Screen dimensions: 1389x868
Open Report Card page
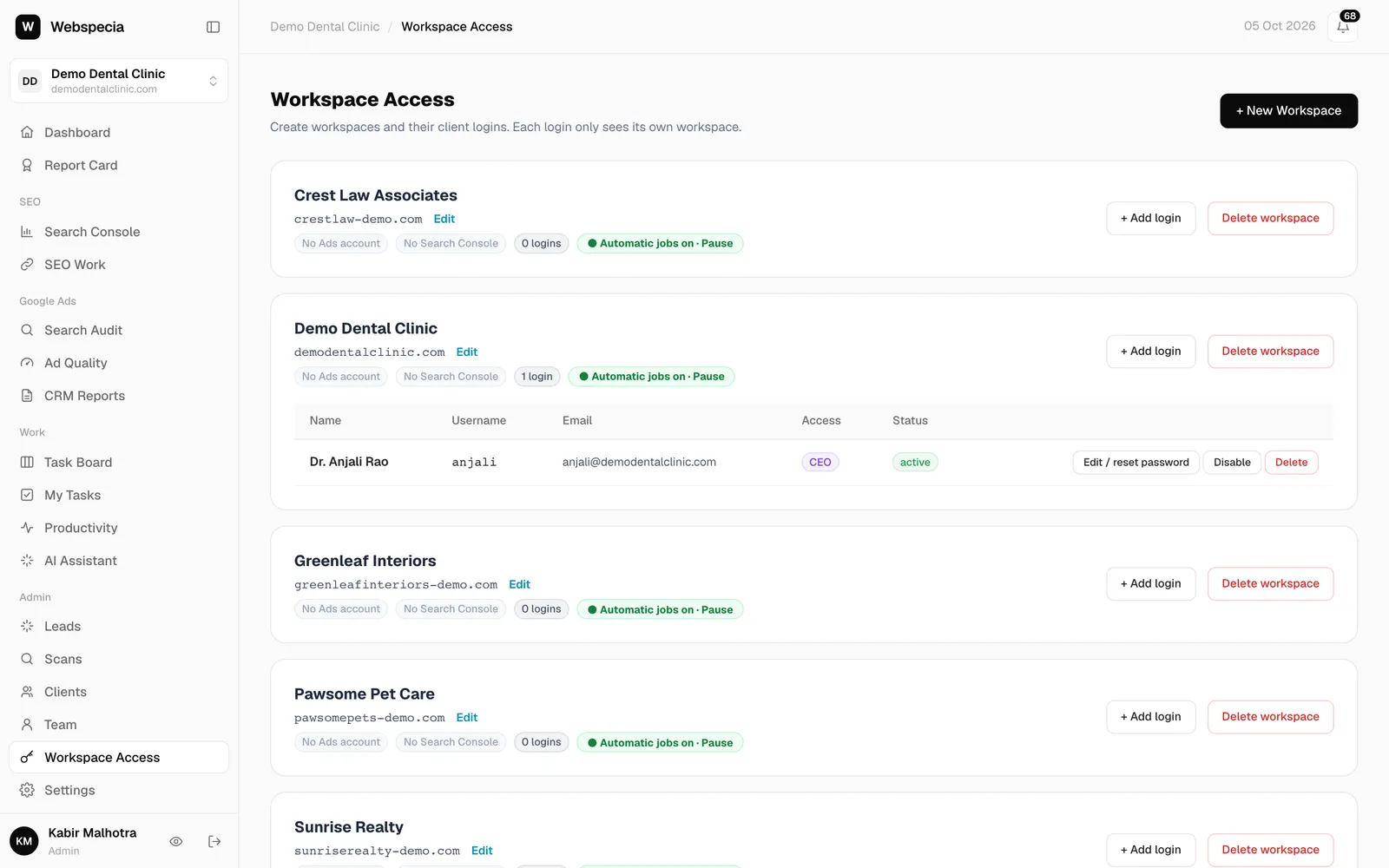click(119, 166)
